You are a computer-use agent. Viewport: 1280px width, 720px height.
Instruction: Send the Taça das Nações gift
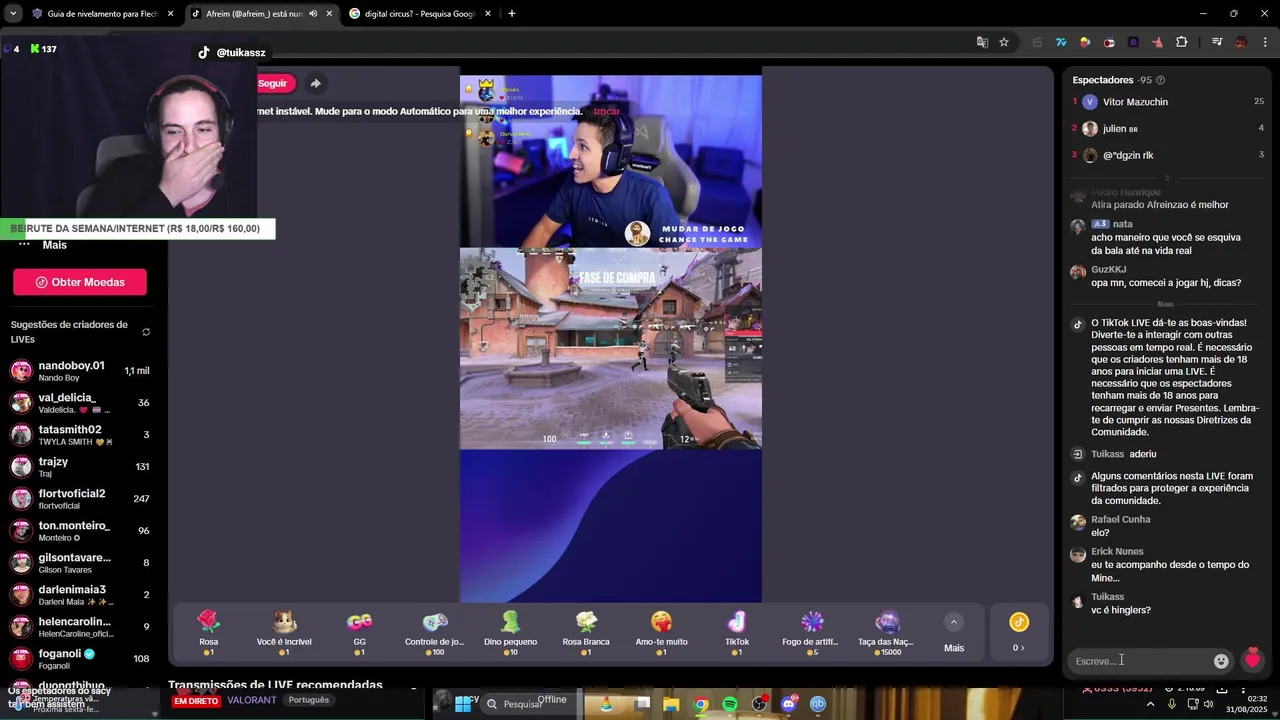(x=887, y=632)
